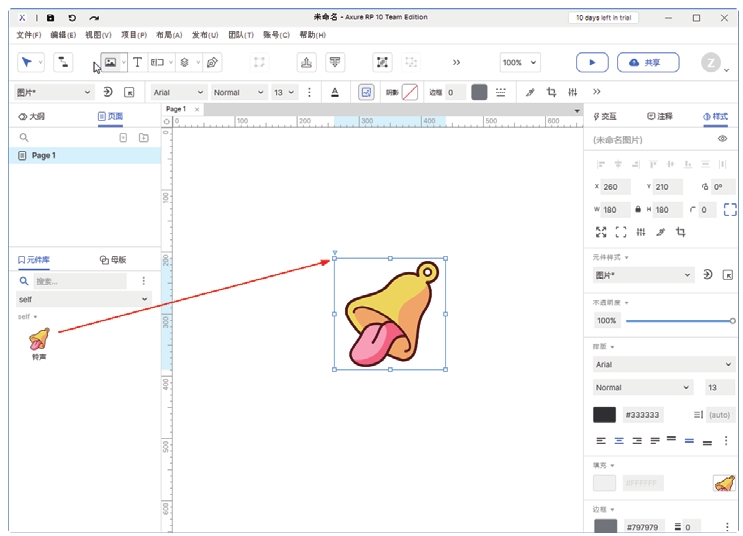
Task: Click the Add Page icon
Action: point(124,138)
